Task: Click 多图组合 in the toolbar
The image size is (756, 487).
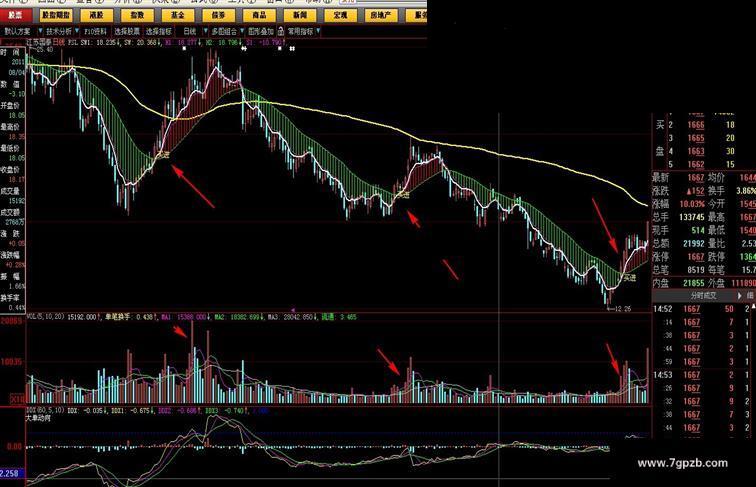Action: click(x=224, y=31)
